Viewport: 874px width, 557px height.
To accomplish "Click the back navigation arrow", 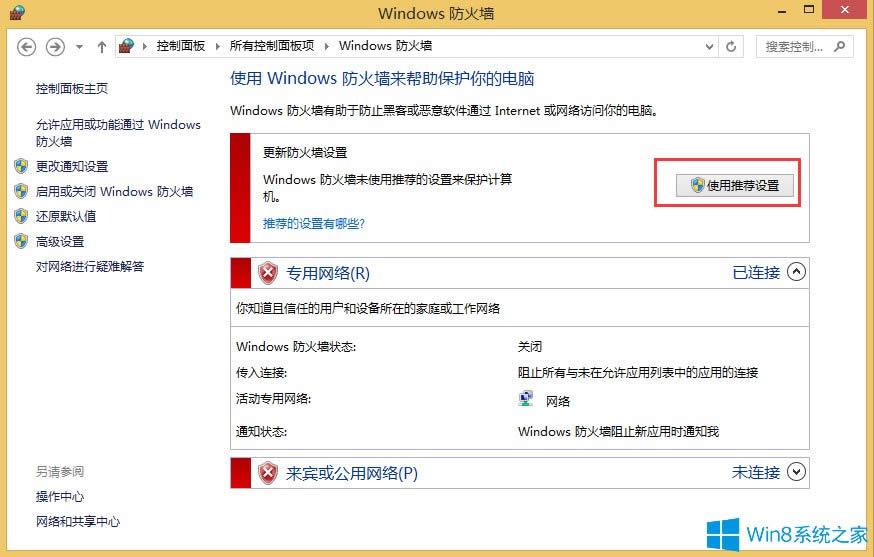I will click(x=27, y=46).
